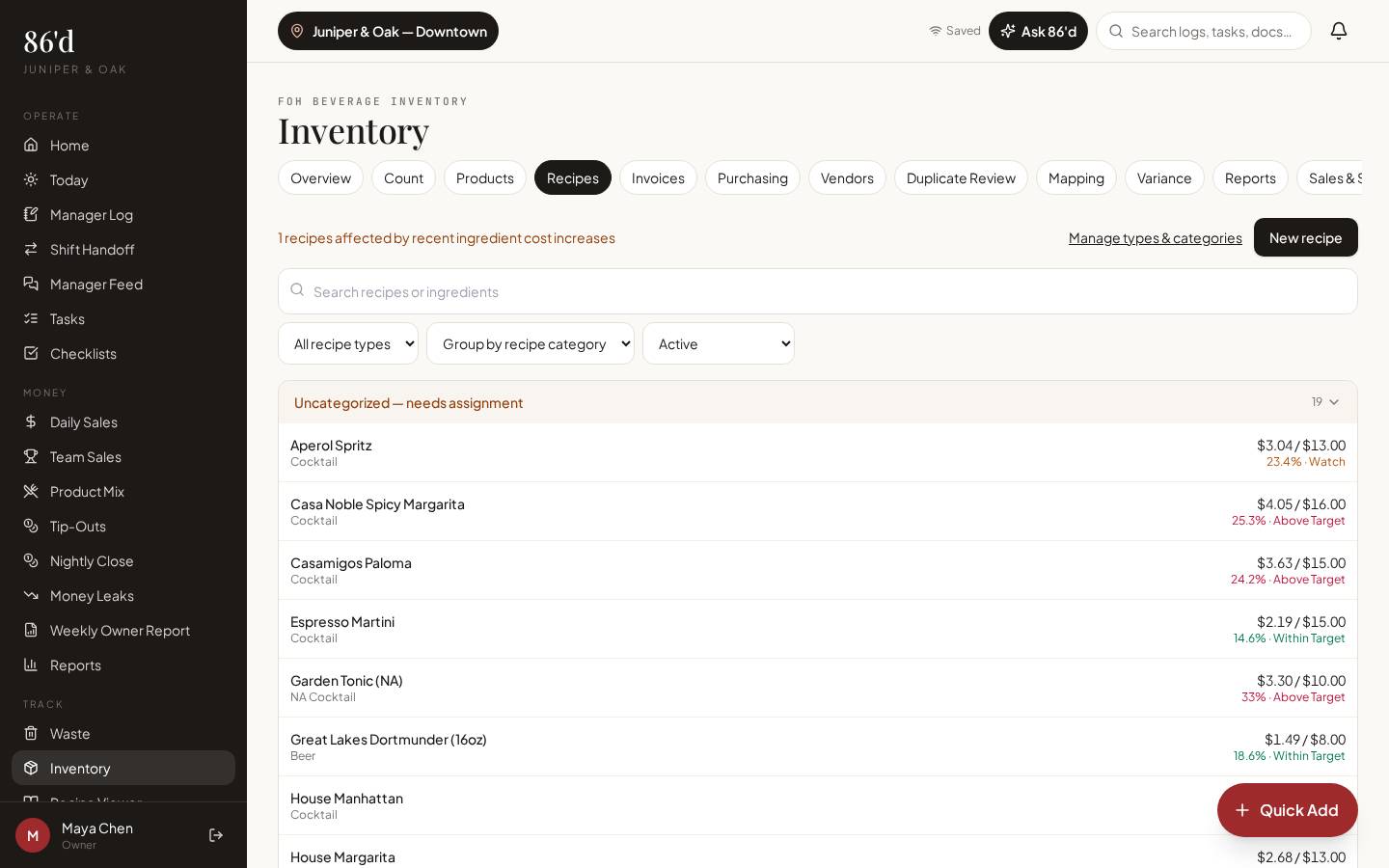The image size is (1389, 868).
Task: Open Great Lakes Dortmunder (16oz) row
Action: [x=818, y=746]
